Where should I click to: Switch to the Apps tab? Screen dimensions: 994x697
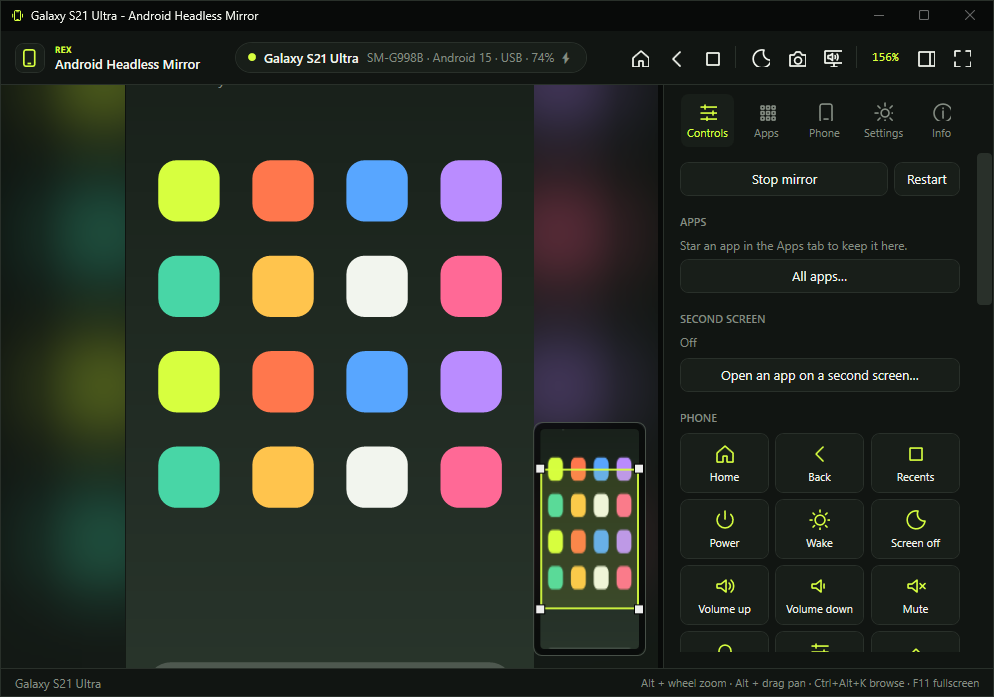click(766, 121)
